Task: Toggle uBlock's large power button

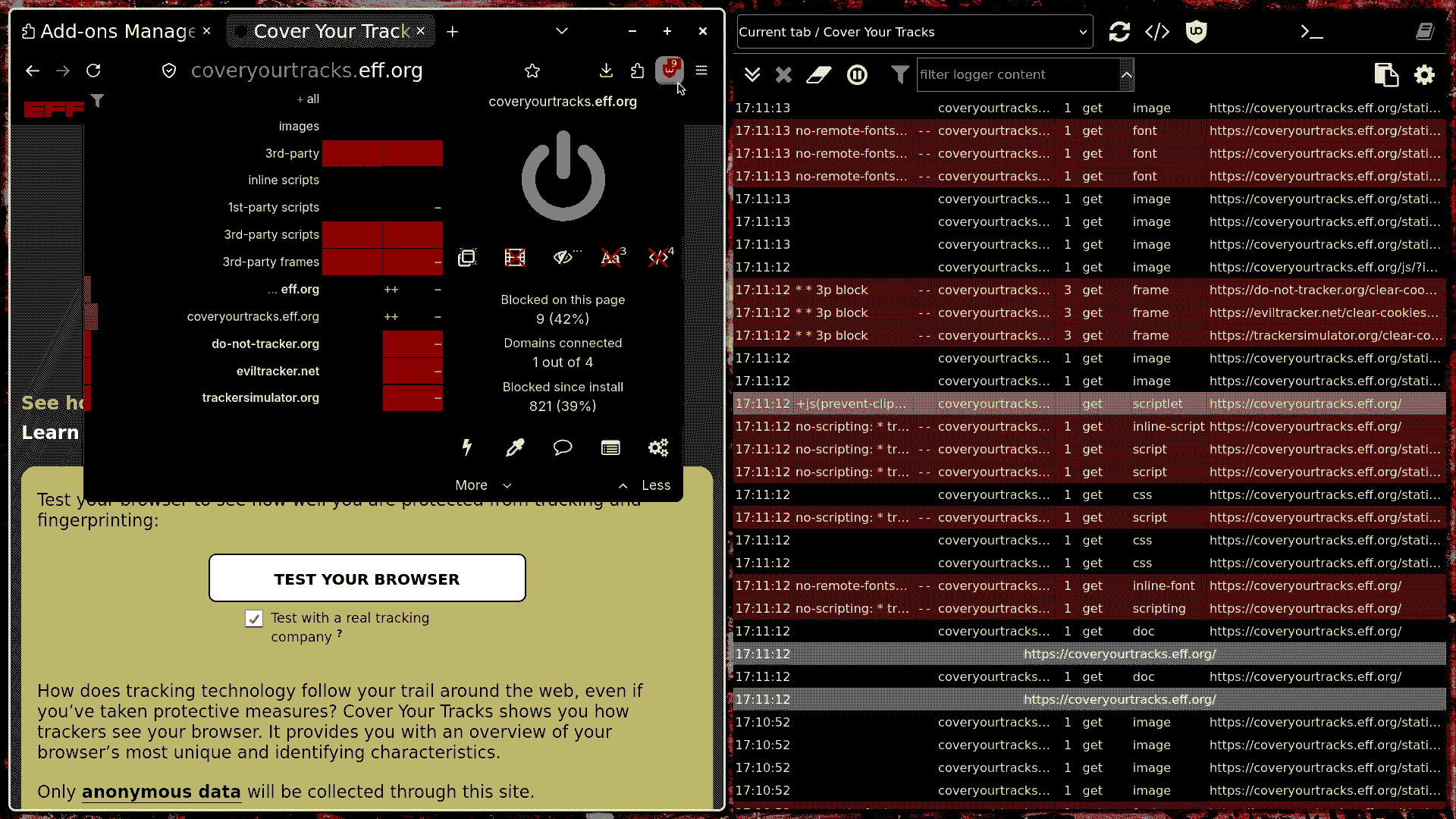Action: 563,177
